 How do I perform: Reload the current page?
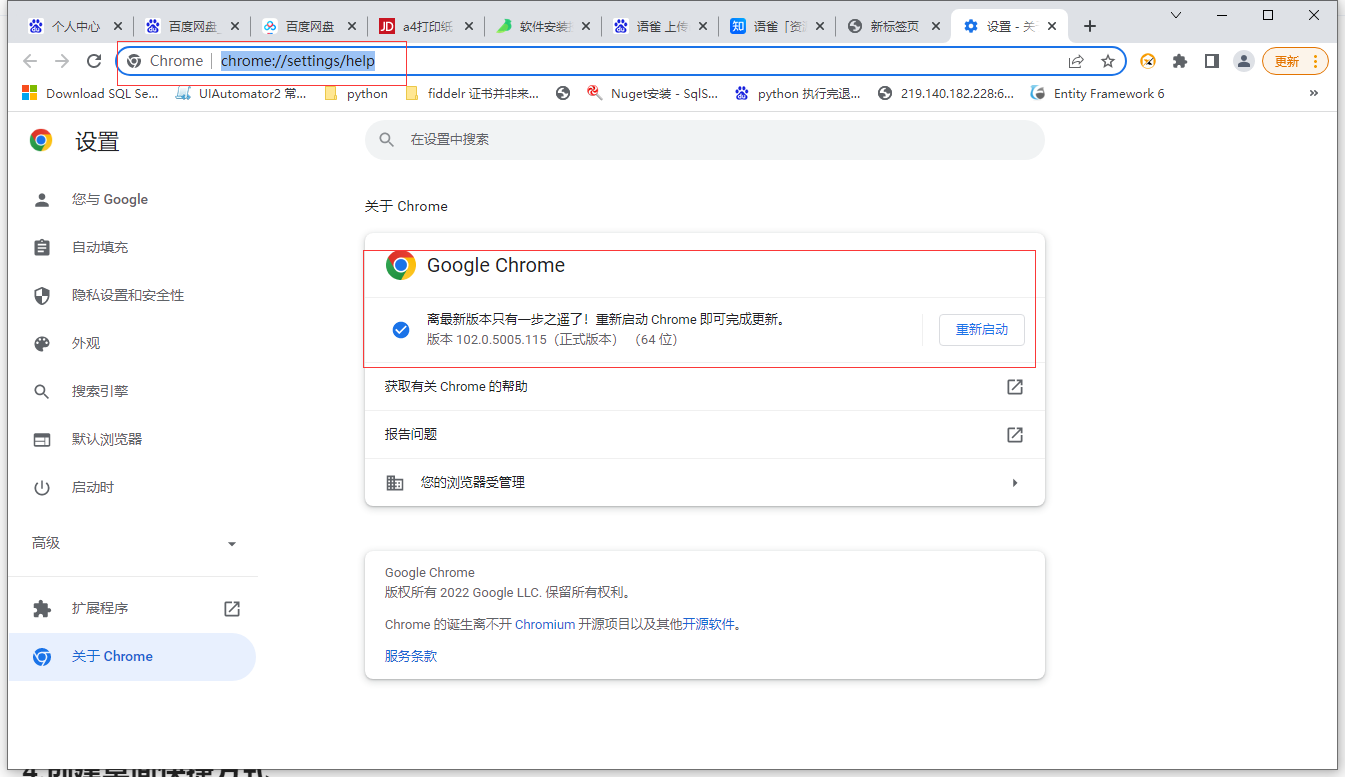(94, 61)
